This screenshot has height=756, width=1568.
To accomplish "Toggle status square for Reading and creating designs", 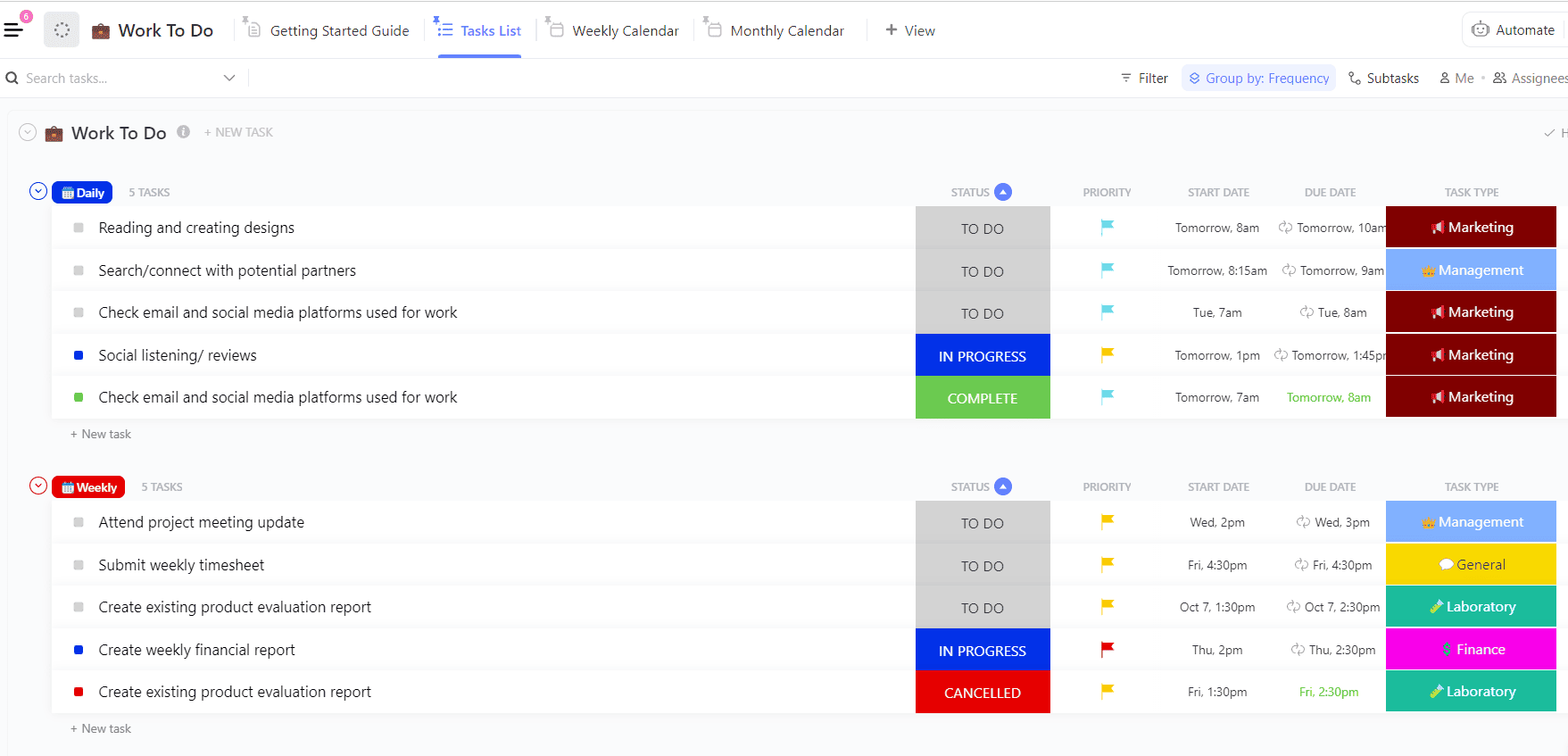I will pyautogui.click(x=79, y=228).
